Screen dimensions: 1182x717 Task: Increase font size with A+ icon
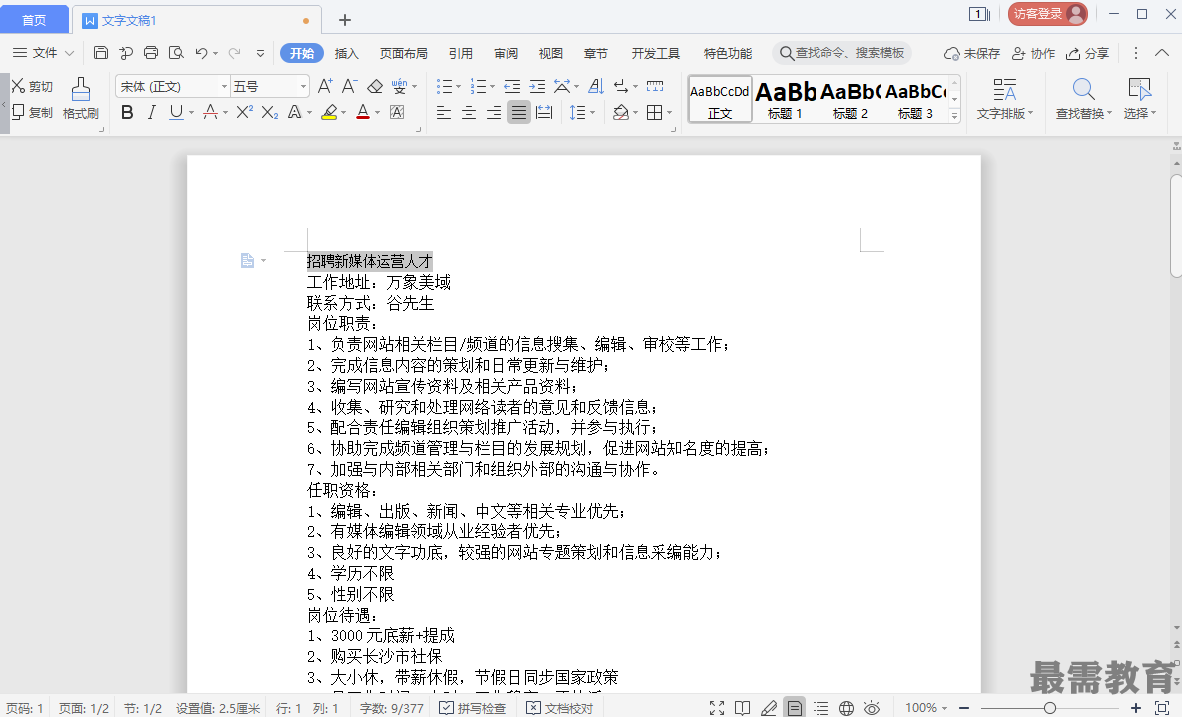tap(325, 86)
